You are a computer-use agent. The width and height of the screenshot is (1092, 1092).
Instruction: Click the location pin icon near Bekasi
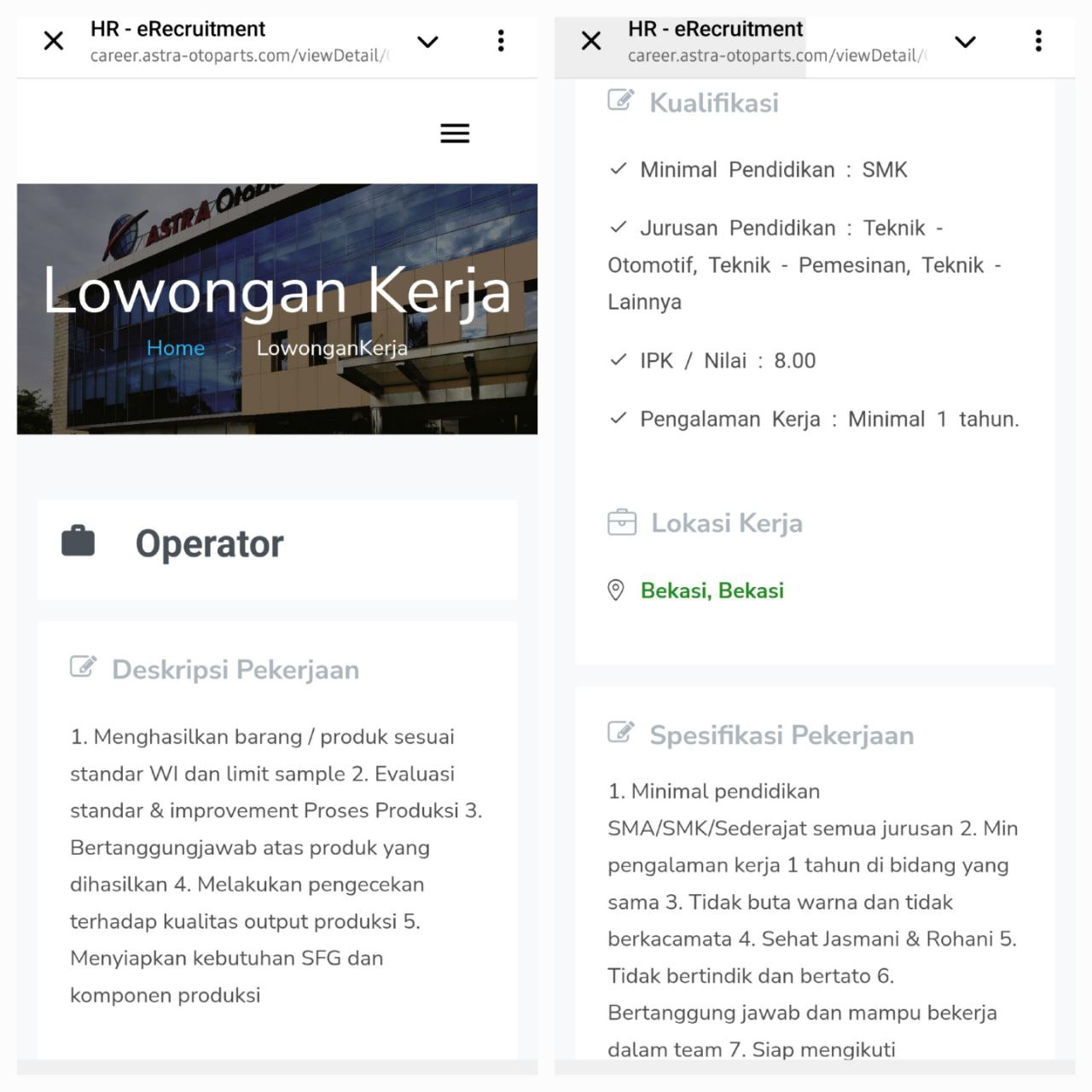pos(618,589)
